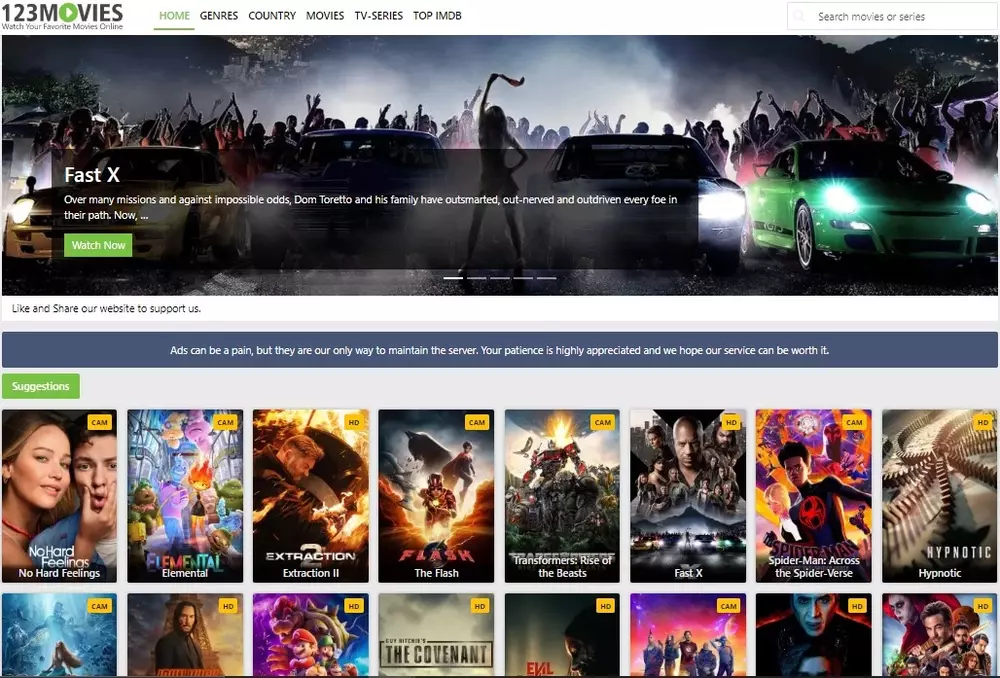Click the Watch Your Favorite Movies Online tagline
Image resolution: width=1000 pixels, height=678 pixels.
click(62, 27)
